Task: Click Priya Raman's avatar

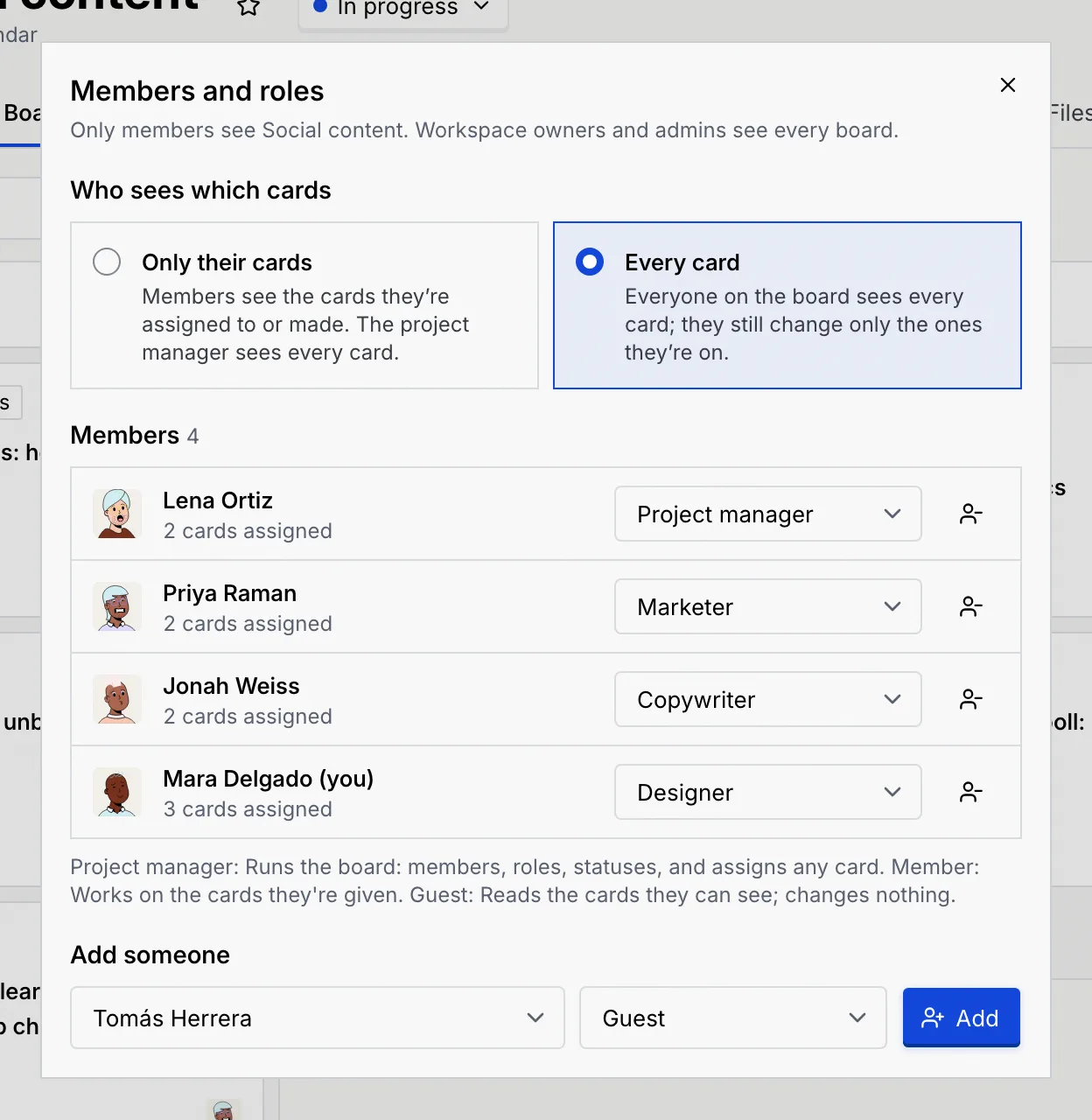Action: (117, 606)
